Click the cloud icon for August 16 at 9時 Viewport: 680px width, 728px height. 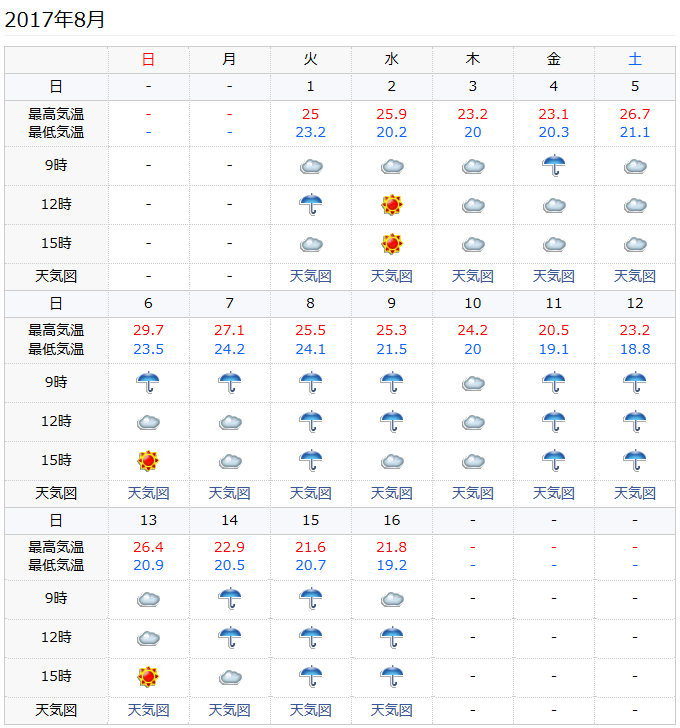click(x=392, y=599)
